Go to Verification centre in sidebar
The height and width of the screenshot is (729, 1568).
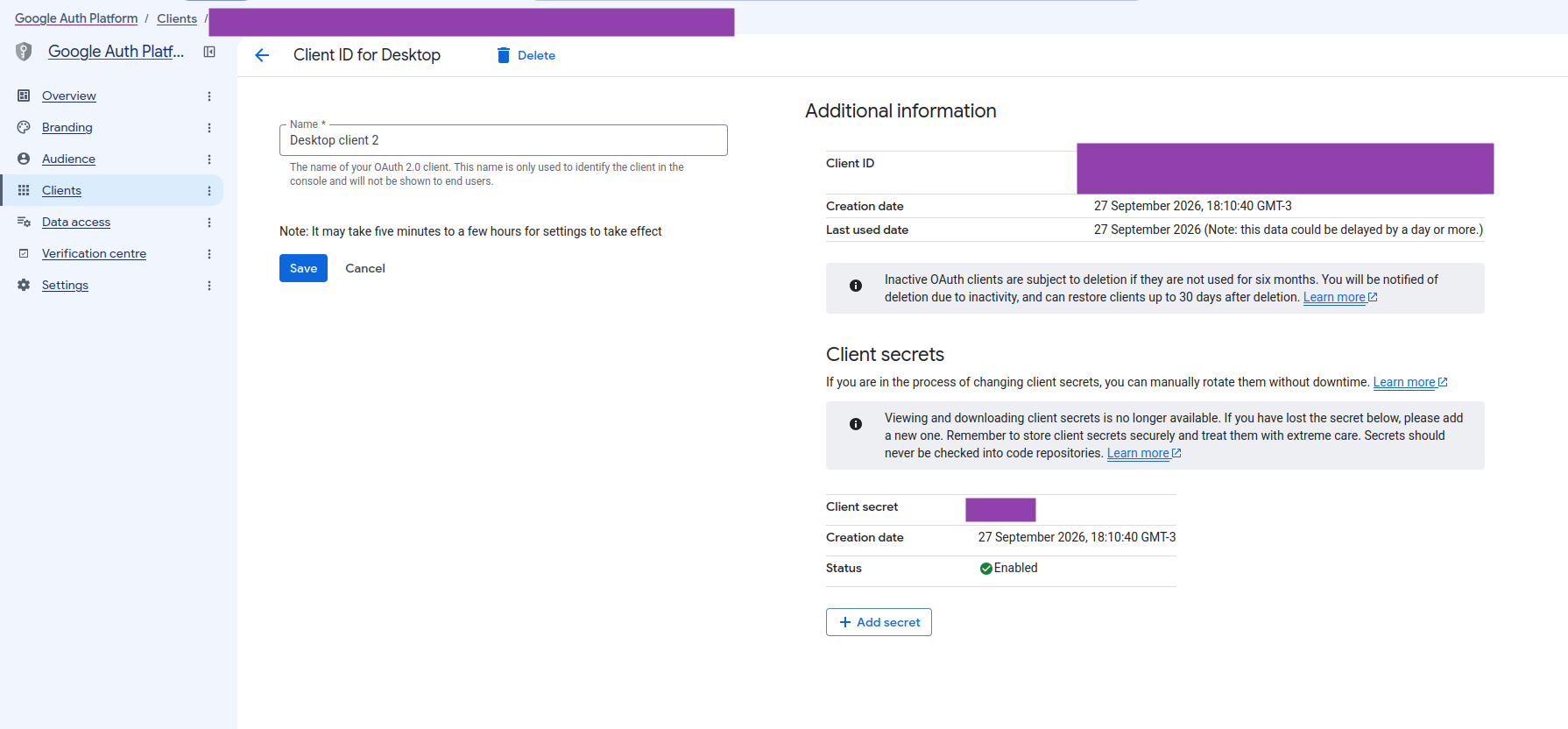[94, 253]
